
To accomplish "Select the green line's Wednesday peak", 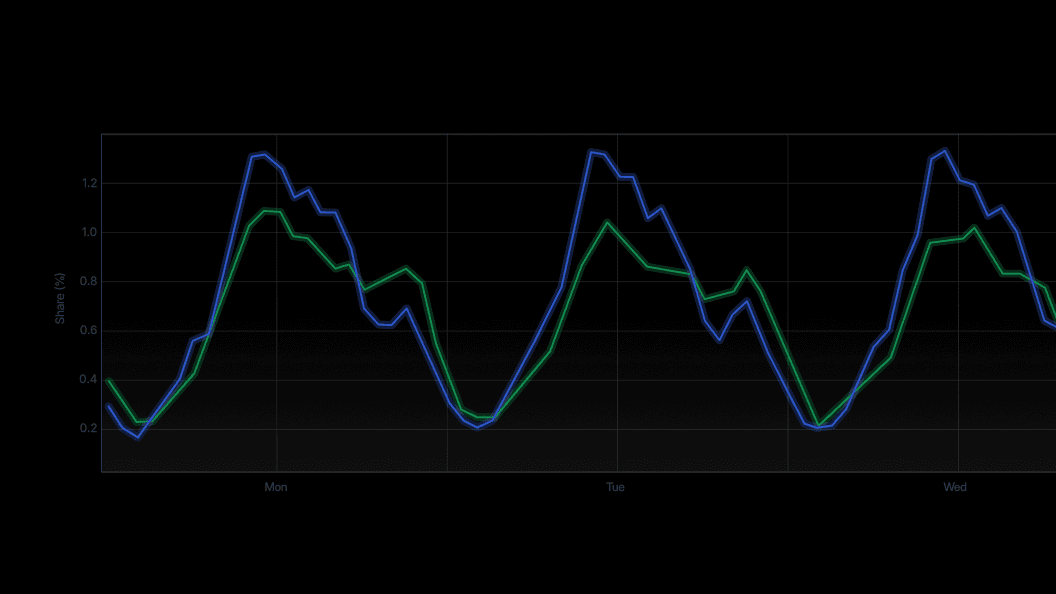I will 975,227.
